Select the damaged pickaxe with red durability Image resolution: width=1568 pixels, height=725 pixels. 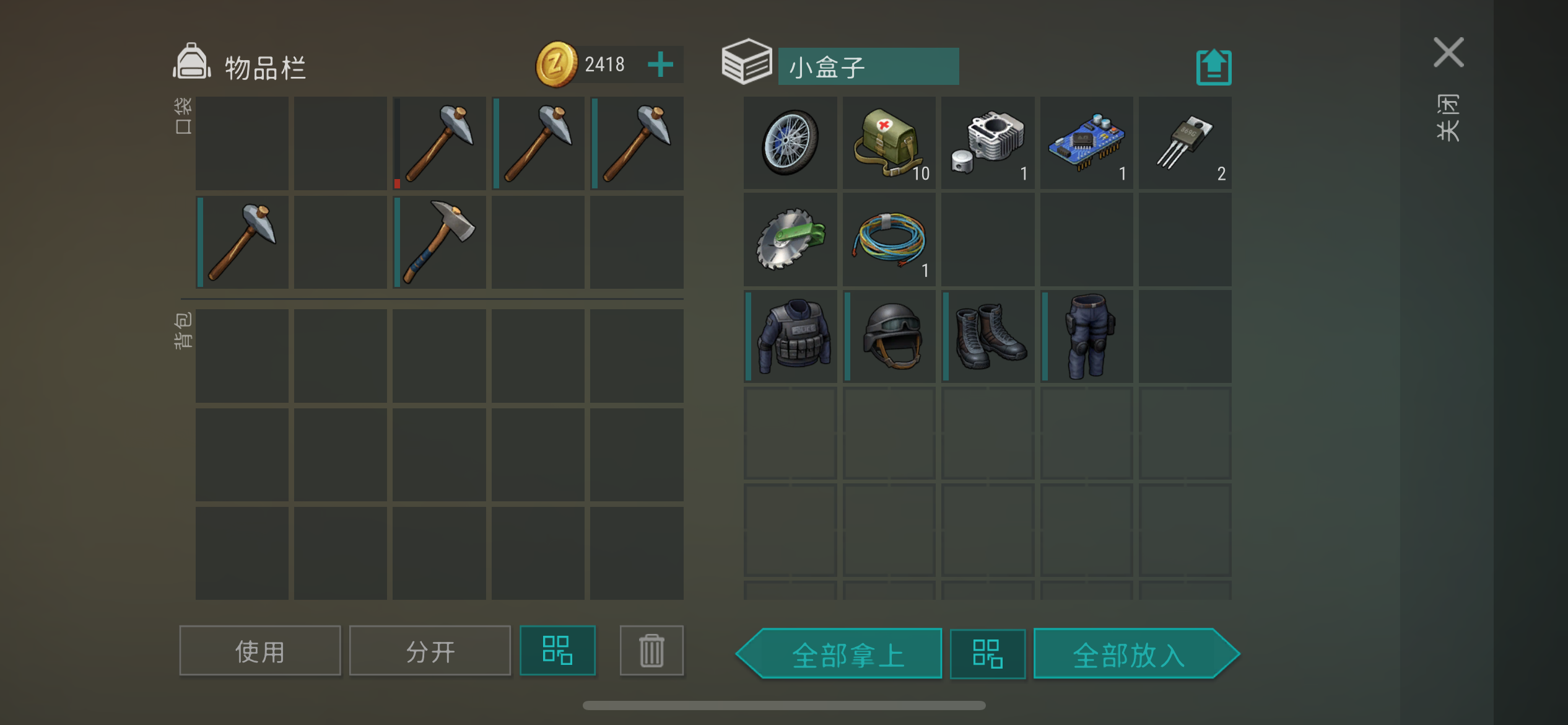click(x=439, y=143)
